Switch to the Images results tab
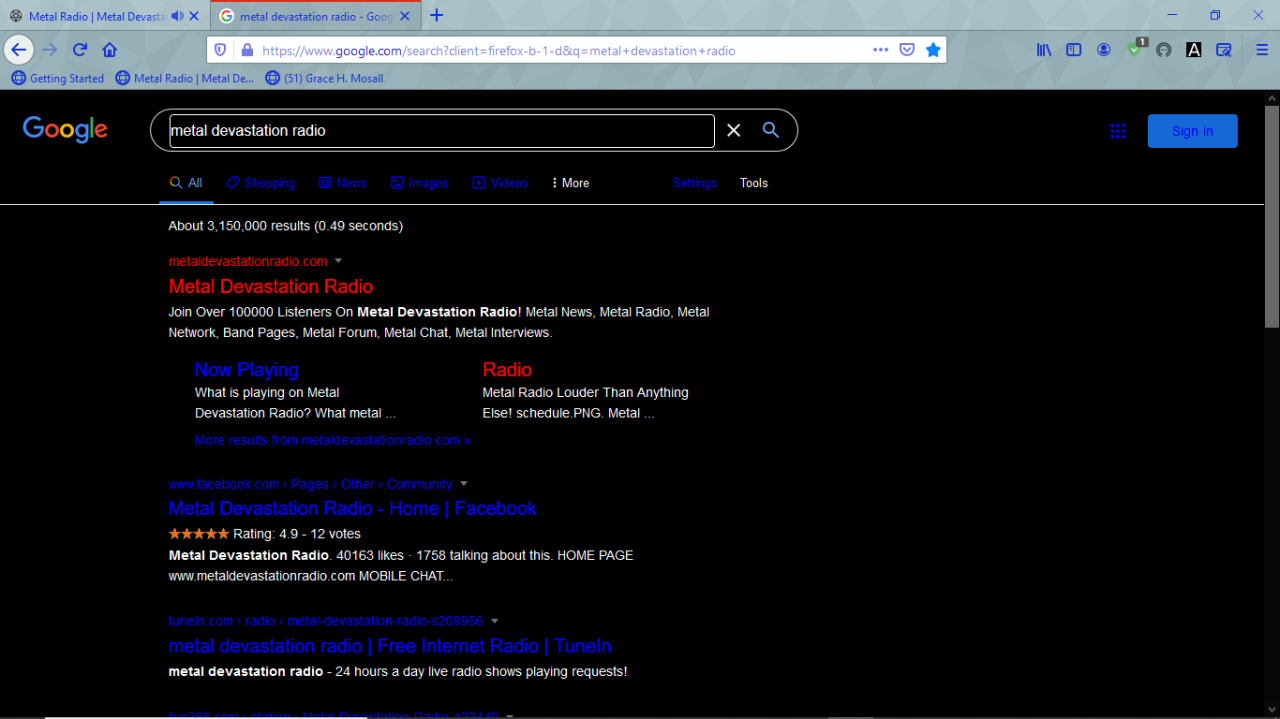Image resolution: width=1280 pixels, height=719 pixels. pos(419,183)
